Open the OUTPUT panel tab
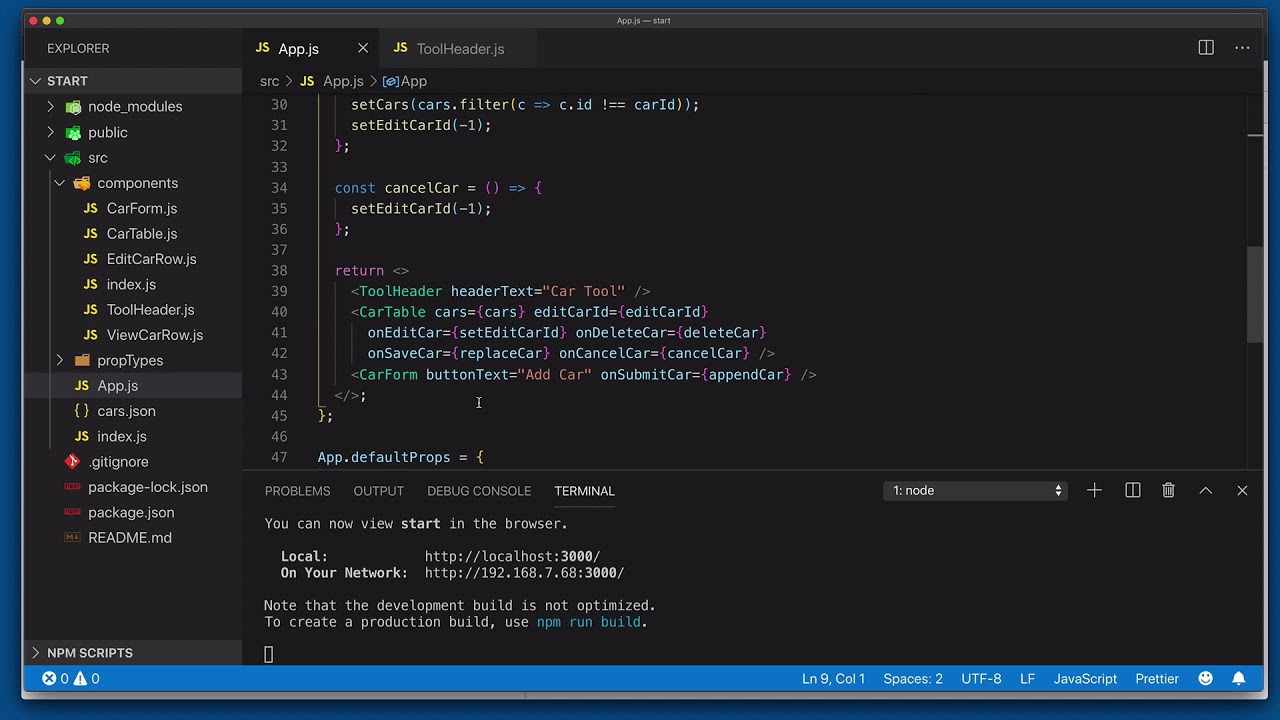1280x720 pixels. 378,491
